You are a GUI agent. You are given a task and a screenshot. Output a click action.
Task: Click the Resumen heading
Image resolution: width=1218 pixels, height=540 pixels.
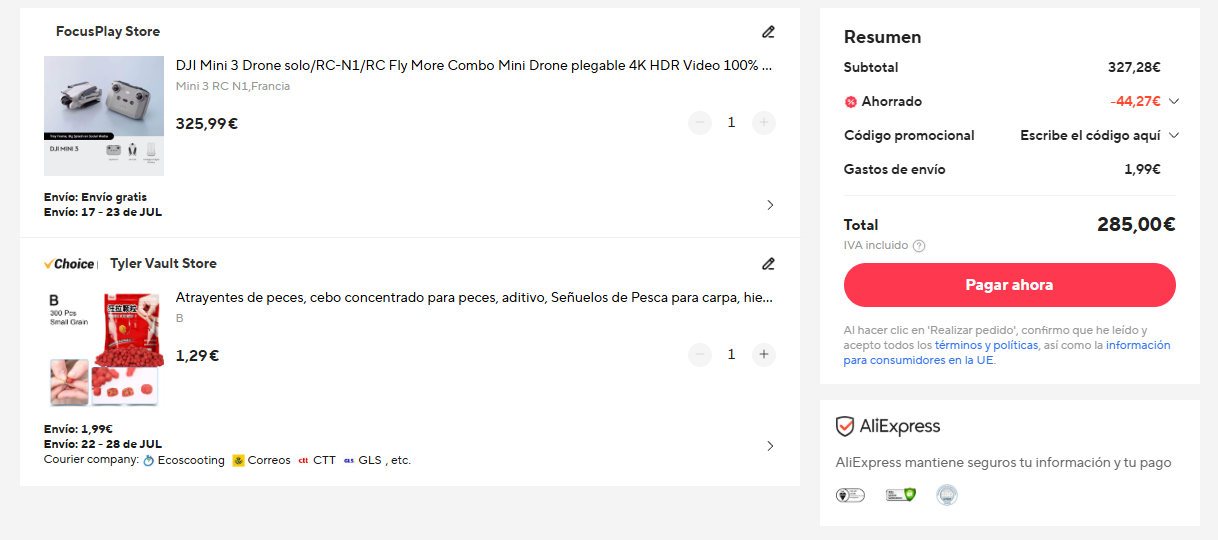click(883, 37)
